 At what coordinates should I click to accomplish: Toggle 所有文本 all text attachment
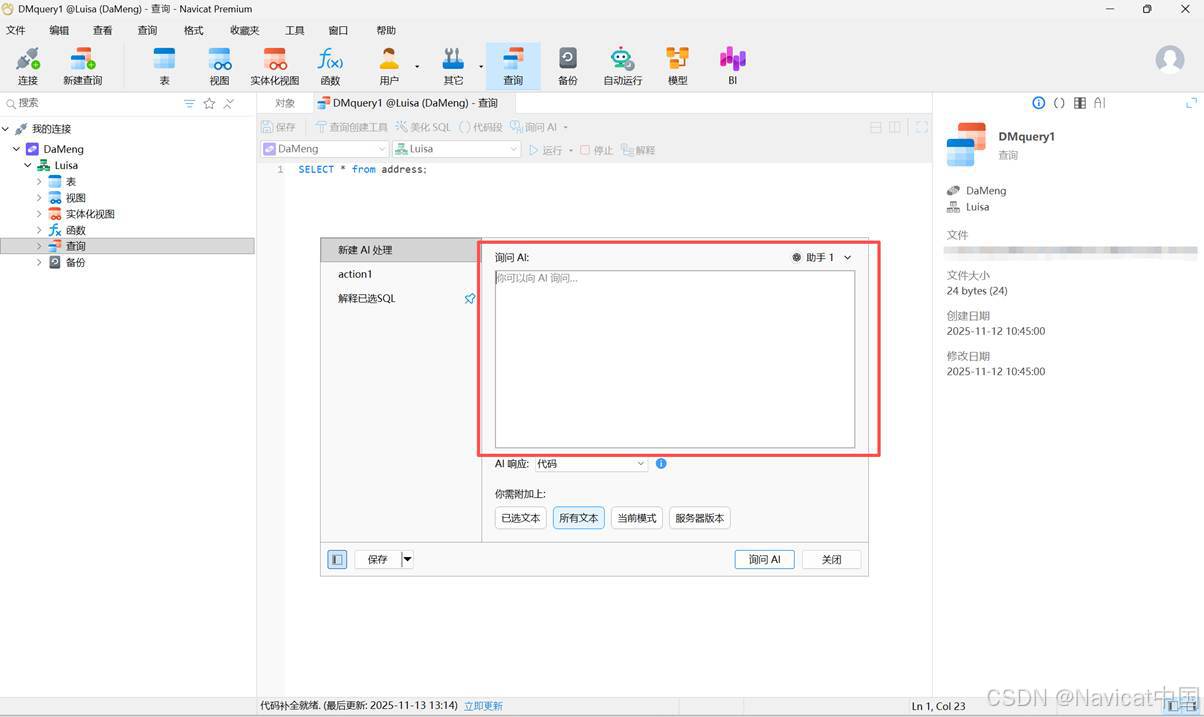(x=579, y=518)
